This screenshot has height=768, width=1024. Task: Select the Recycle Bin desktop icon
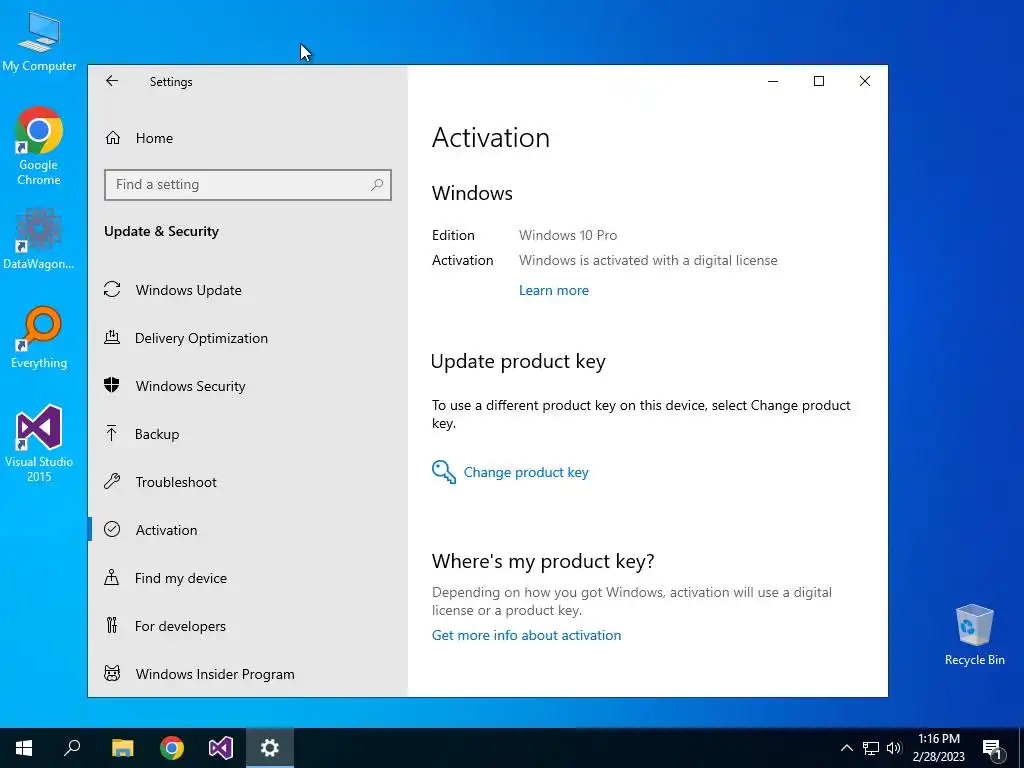(x=974, y=635)
